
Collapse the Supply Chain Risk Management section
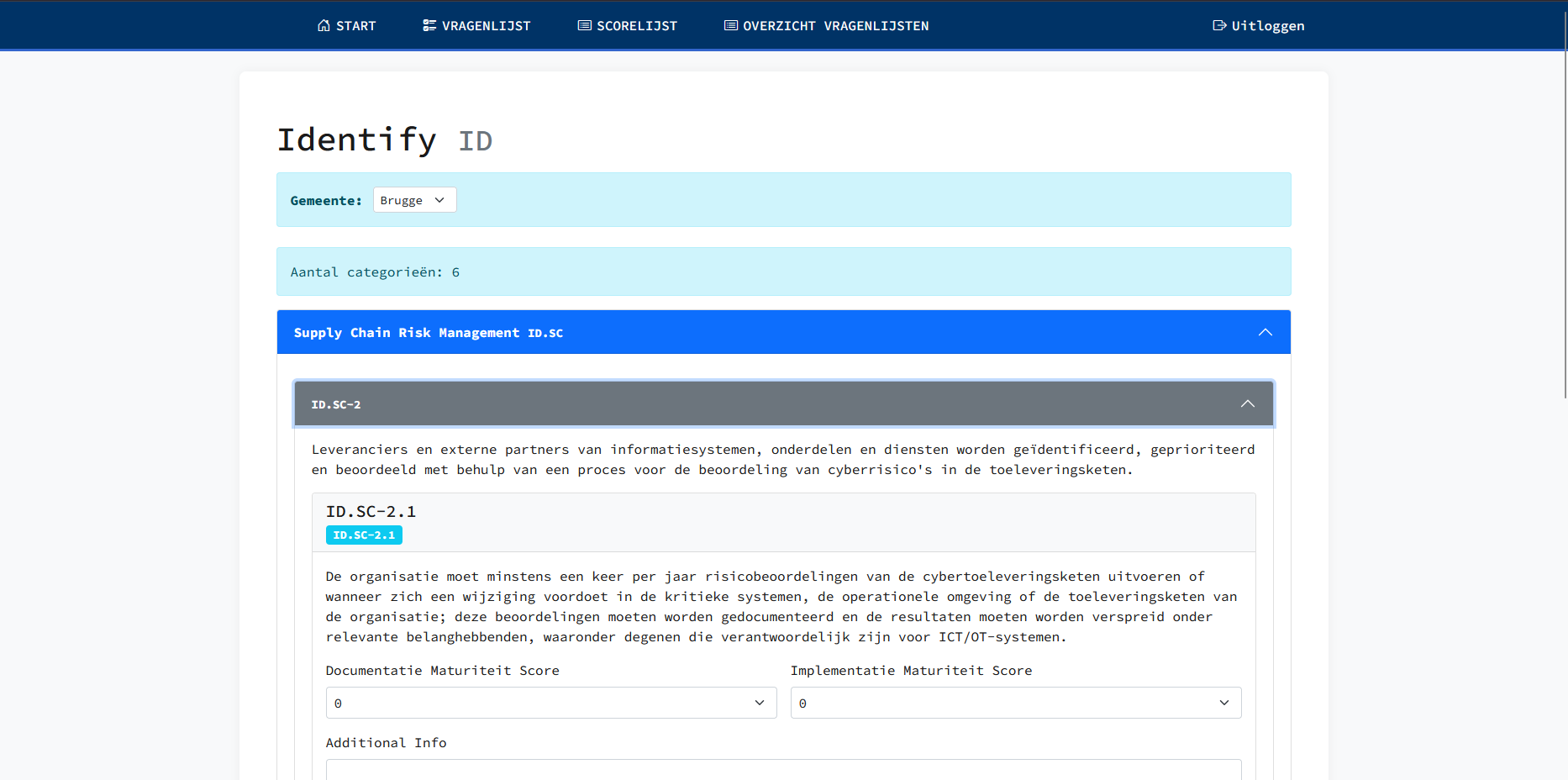(x=429, y=333)
